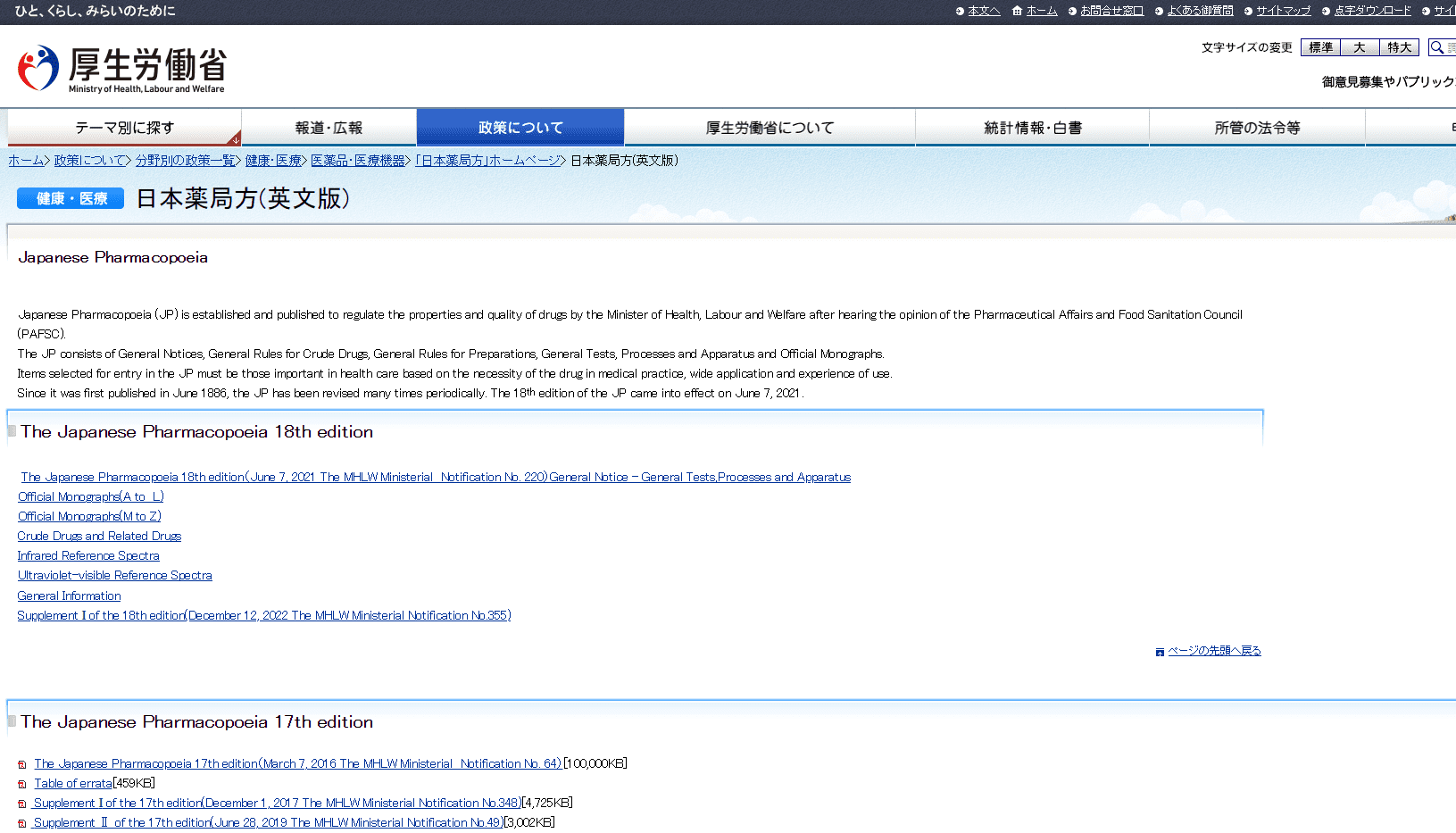1456x833 pixels.
Task: Open Official Monographs (A to L) link
Action: pyautogui.click(x=90, y=496)
